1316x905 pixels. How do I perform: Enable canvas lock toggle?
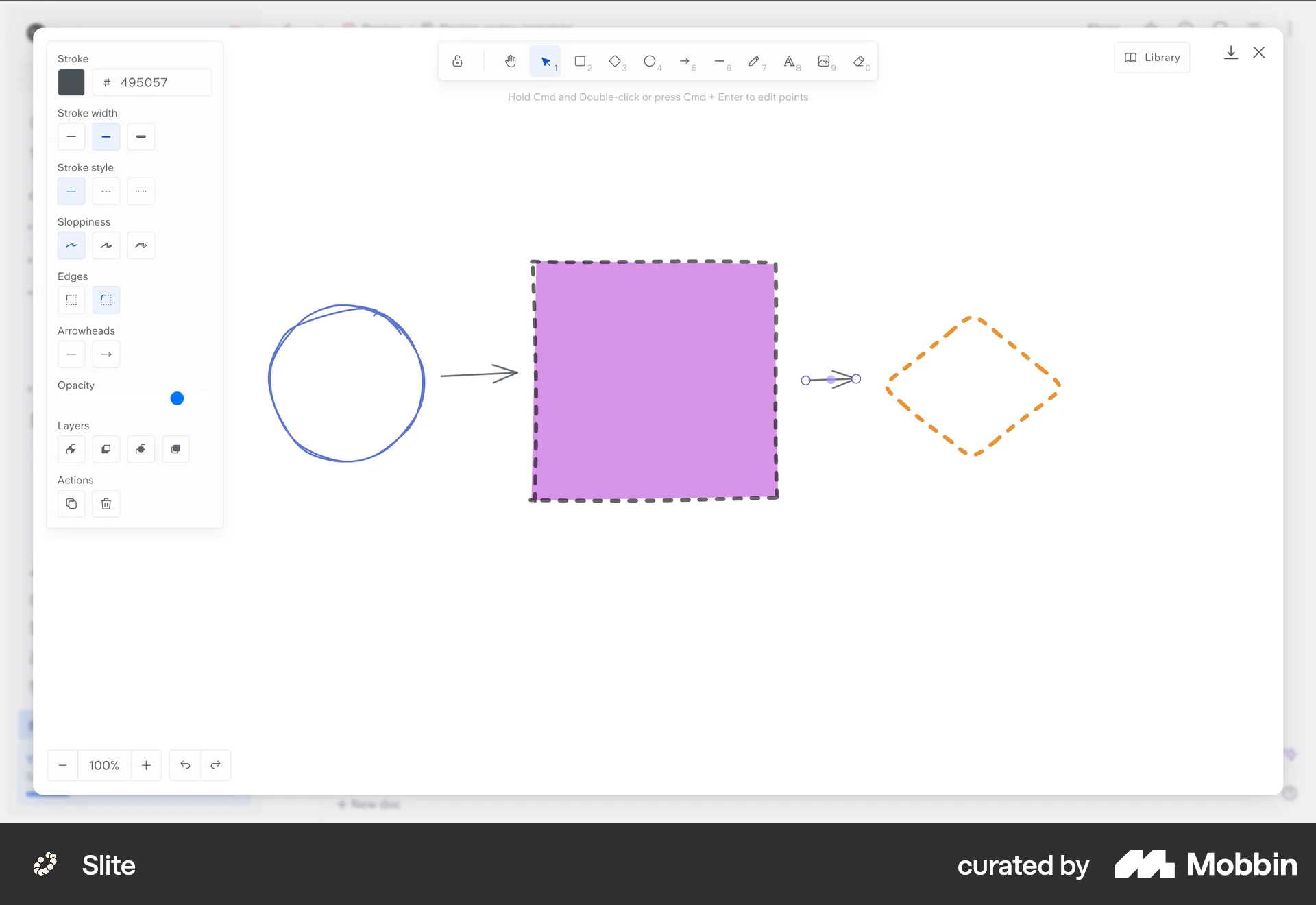click(x=457, y=61)
